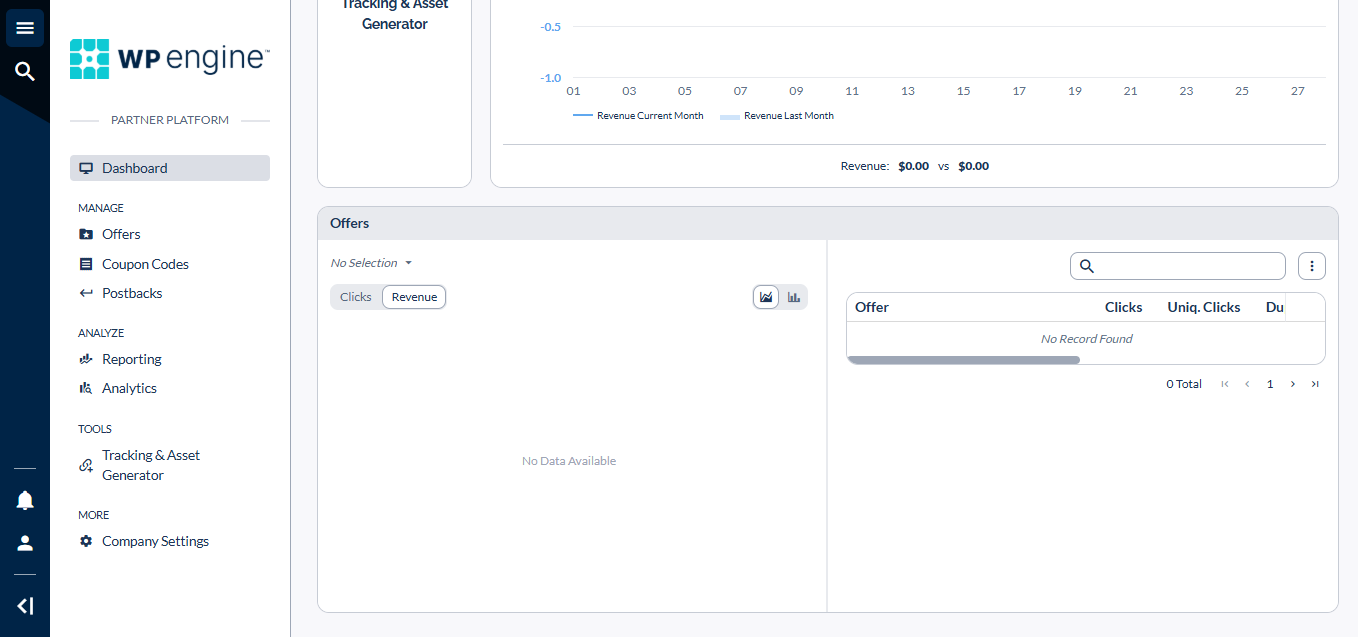Go to next page of offers table

click(x=1293, y=384)
